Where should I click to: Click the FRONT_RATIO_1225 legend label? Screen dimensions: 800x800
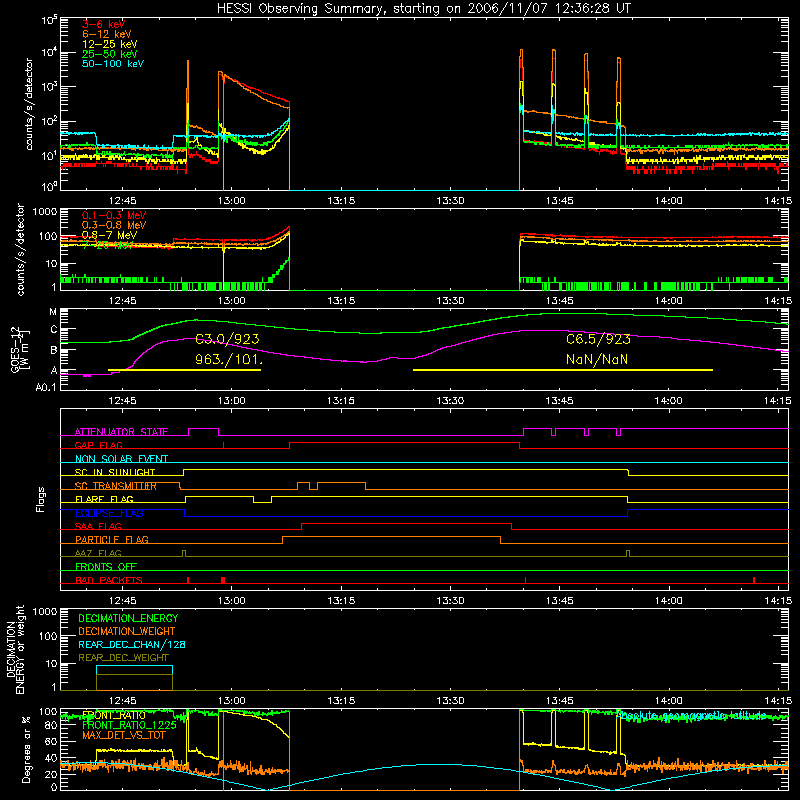(x=129, y=725)
